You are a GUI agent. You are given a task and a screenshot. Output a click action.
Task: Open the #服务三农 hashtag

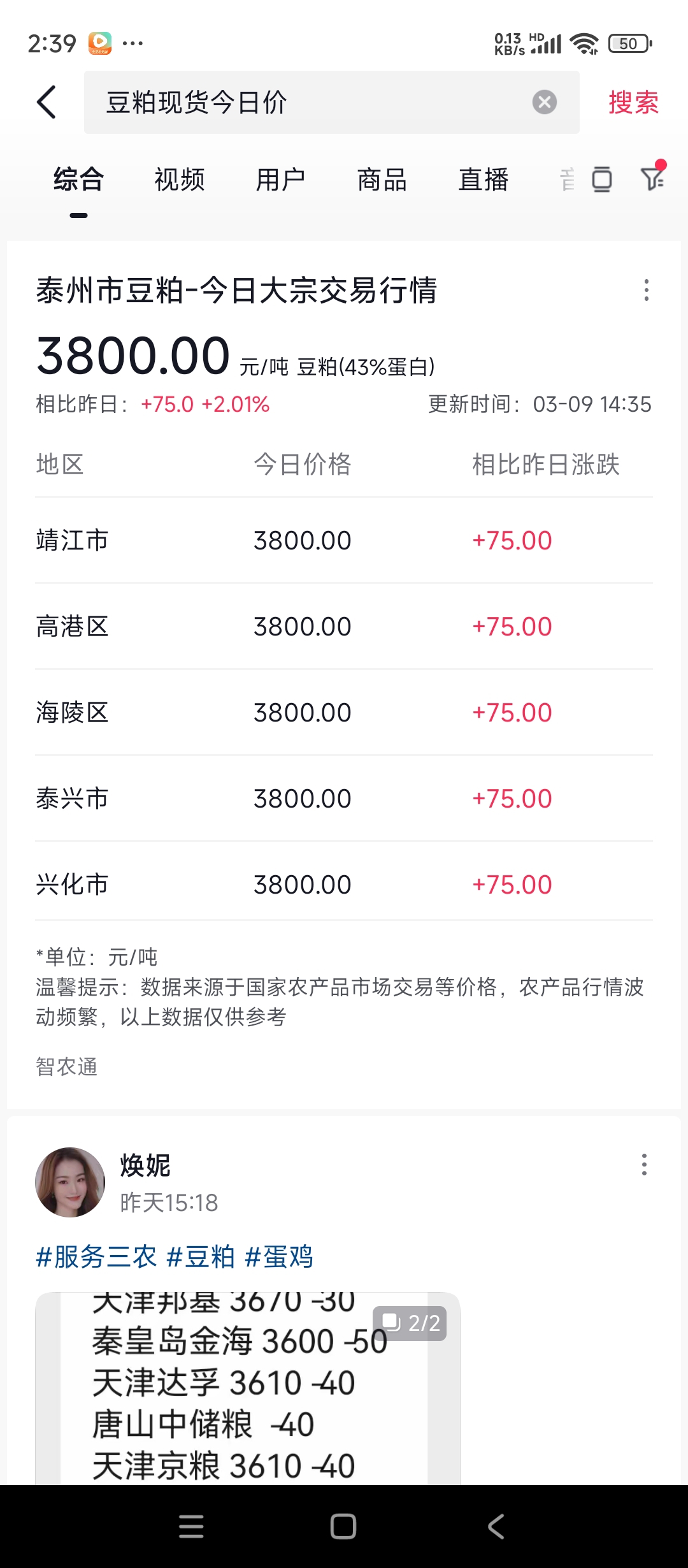pyautogui.click(x=96, y=1257)
